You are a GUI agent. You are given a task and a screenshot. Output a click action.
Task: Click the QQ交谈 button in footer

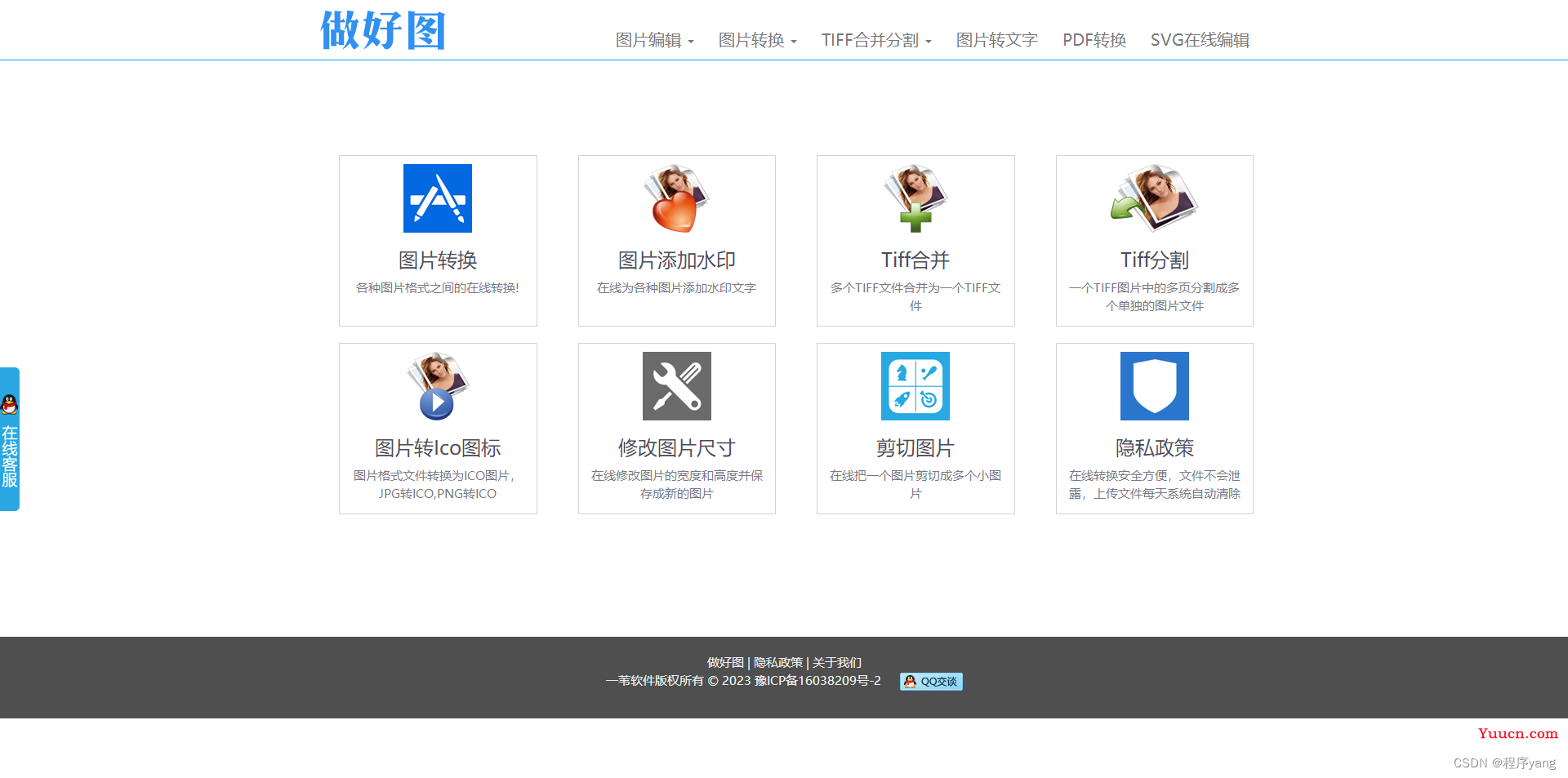[931, 682]
